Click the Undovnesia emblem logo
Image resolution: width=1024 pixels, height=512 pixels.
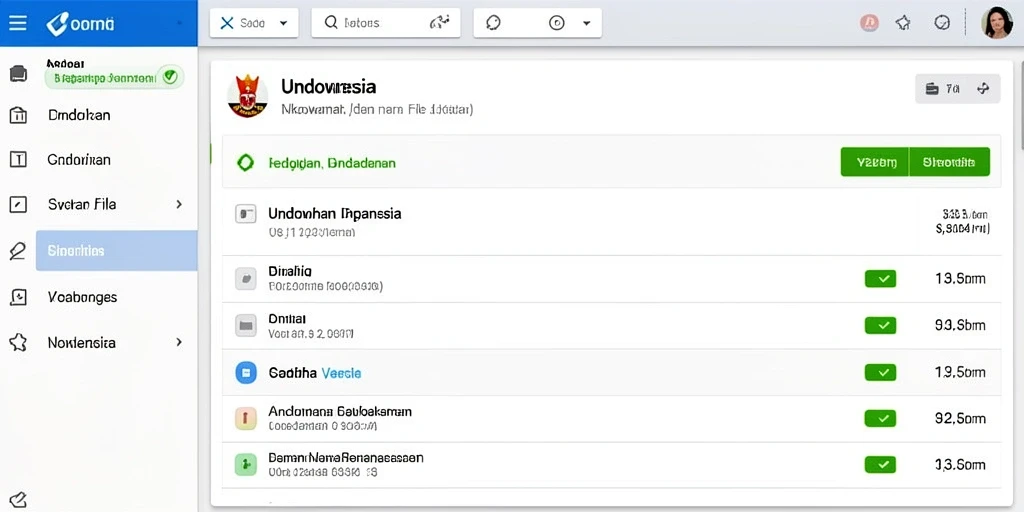(x=248, y=96)
